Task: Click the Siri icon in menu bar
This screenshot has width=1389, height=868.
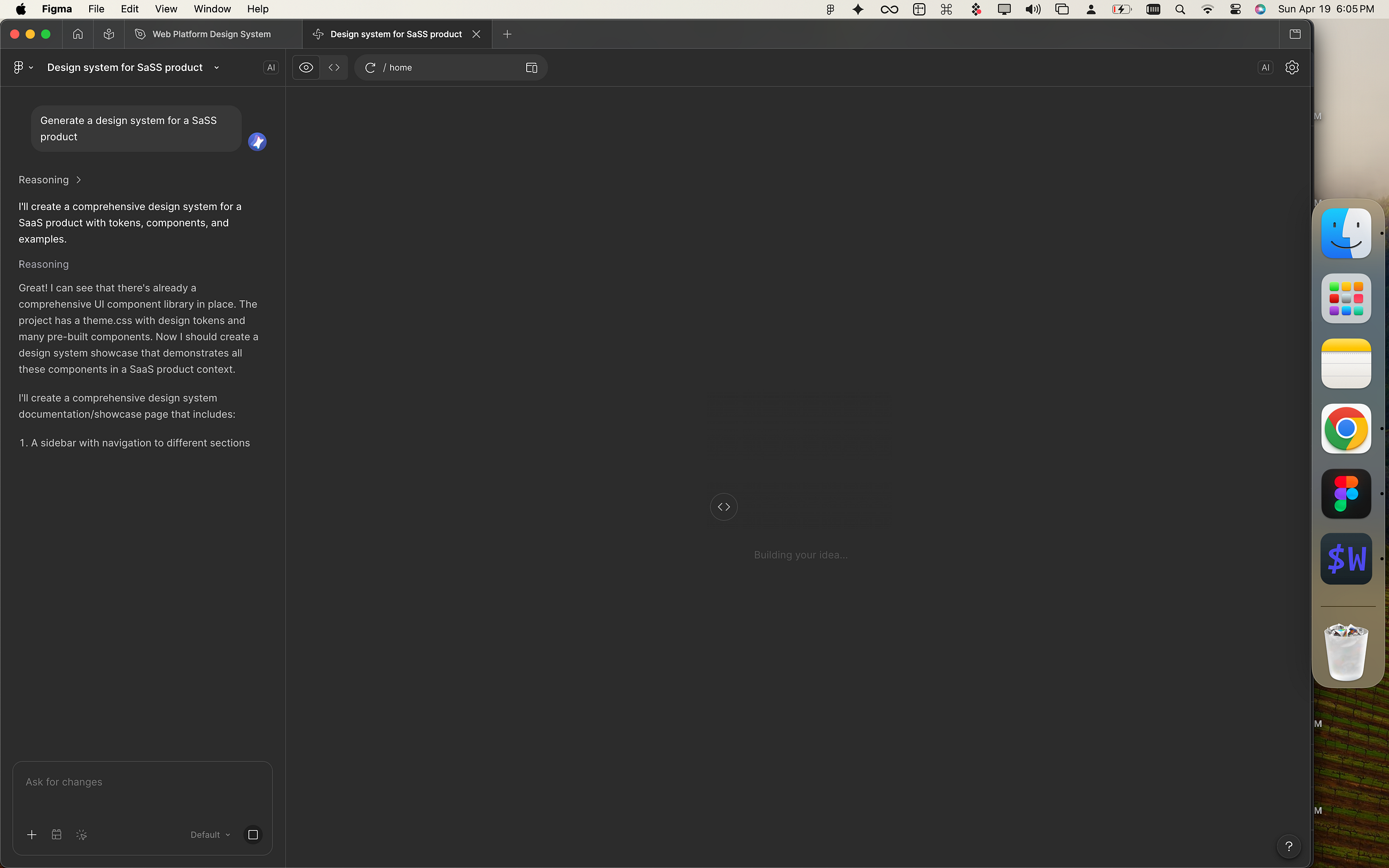Action: (x=1260, y=9)
